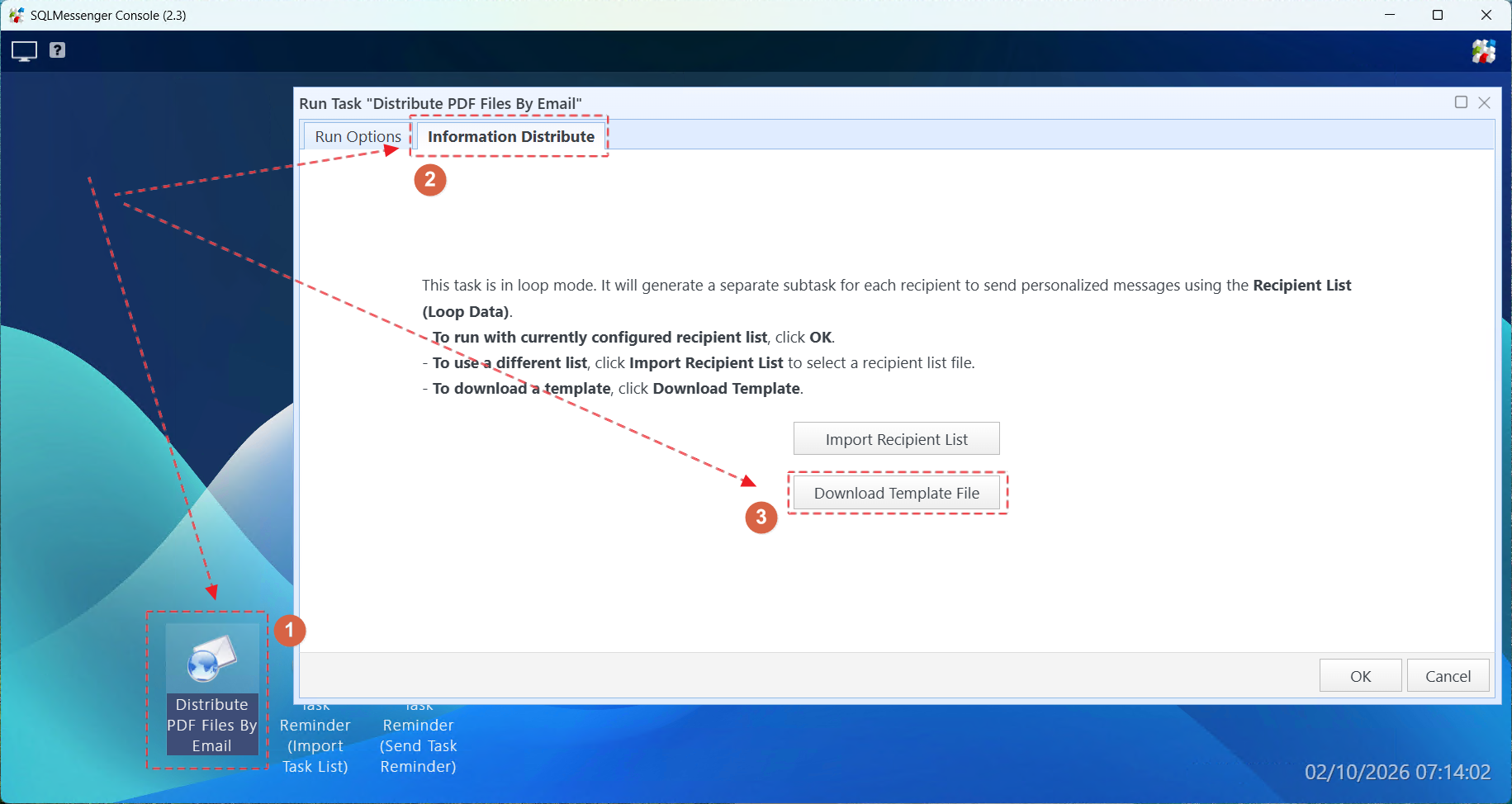Dismiss the dialog with Cancel
The height and width of the screenshot is (804, 1512).
[1448, 675]
